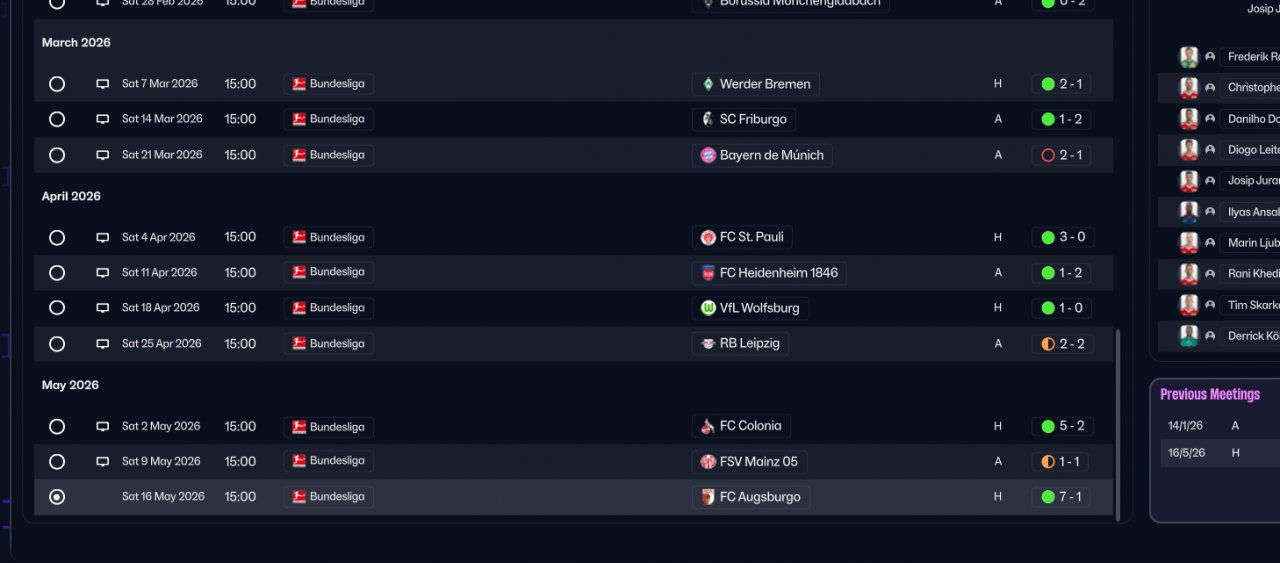Image resolution: width=1280 pixels, height=563 pixels.
Task: Open the 2 - 1 result against Werder Bremen
Action: coord(1062,84)
